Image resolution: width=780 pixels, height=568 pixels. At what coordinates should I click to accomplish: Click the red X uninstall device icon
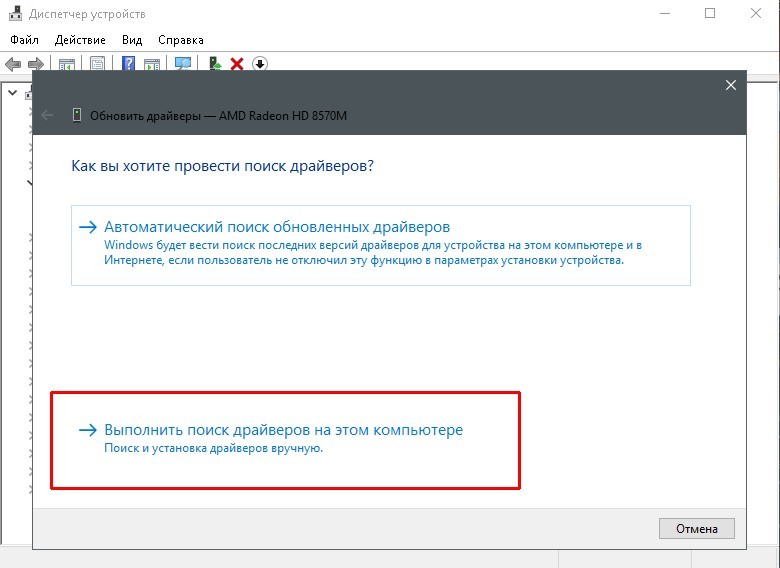click(x=237, y=64)
